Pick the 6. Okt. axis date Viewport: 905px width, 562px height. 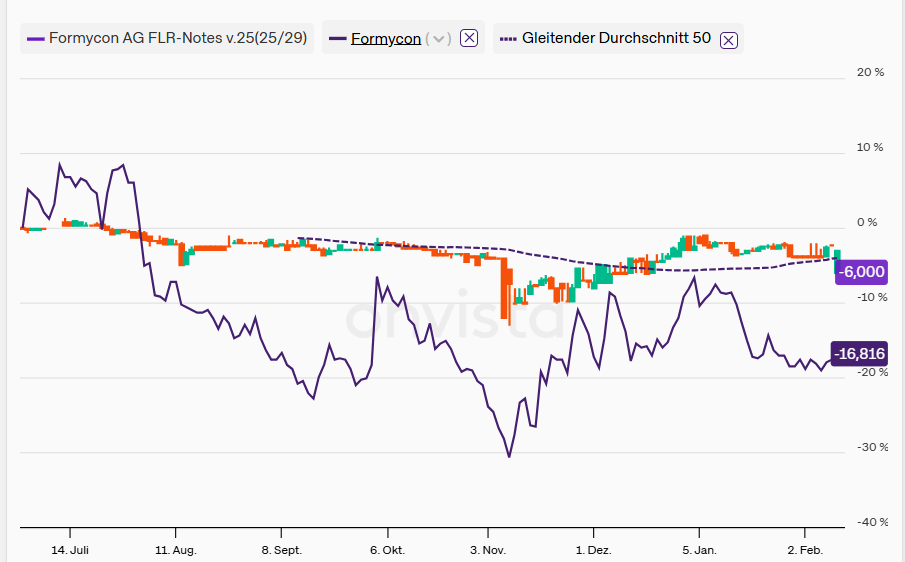[x=386, y=550]
